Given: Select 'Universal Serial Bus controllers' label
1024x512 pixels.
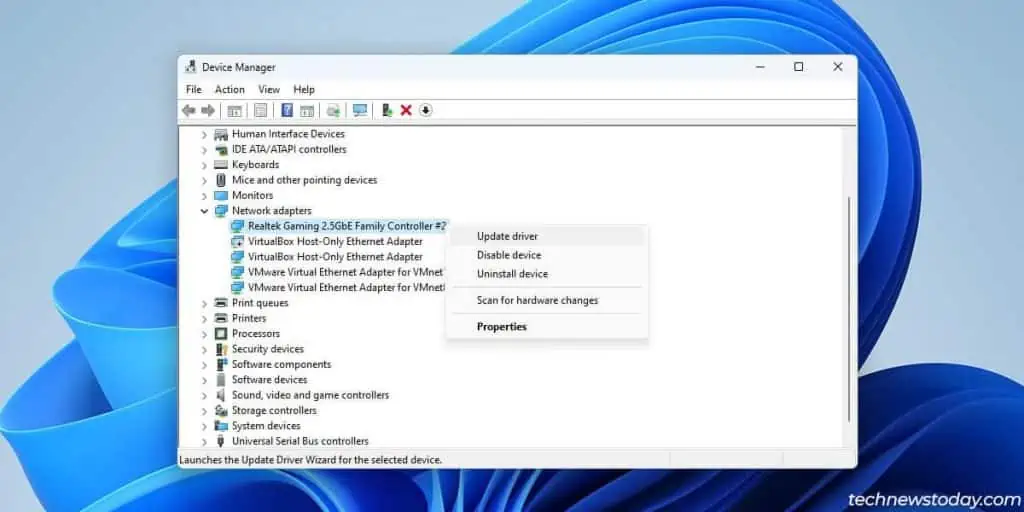Looking at the screenshot, I should 300,441.
